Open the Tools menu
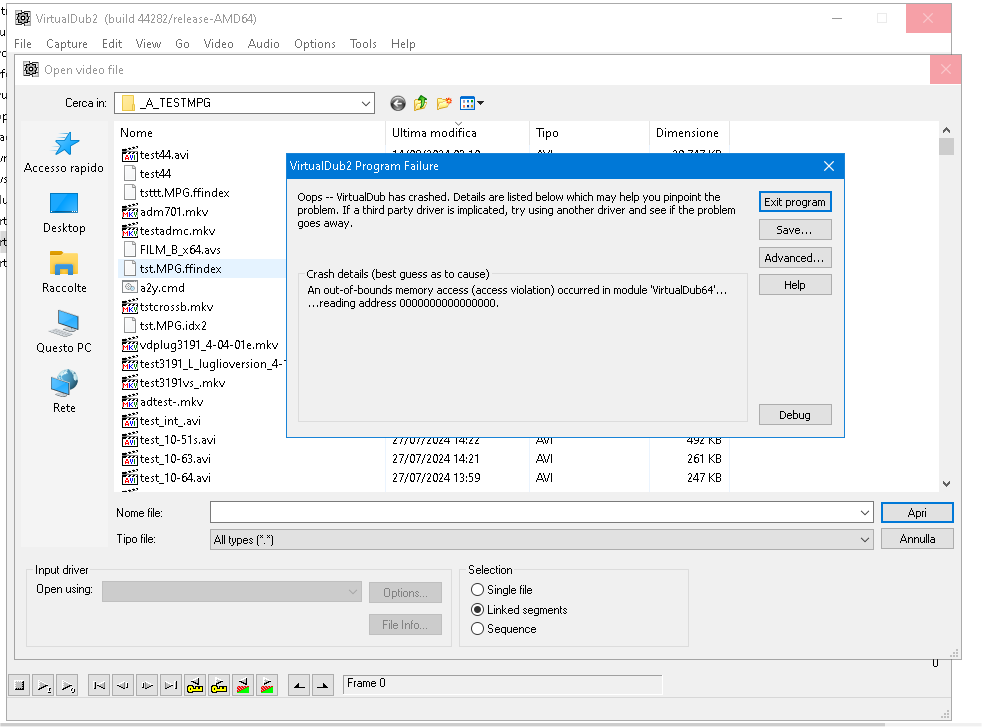 coord(363,44)
